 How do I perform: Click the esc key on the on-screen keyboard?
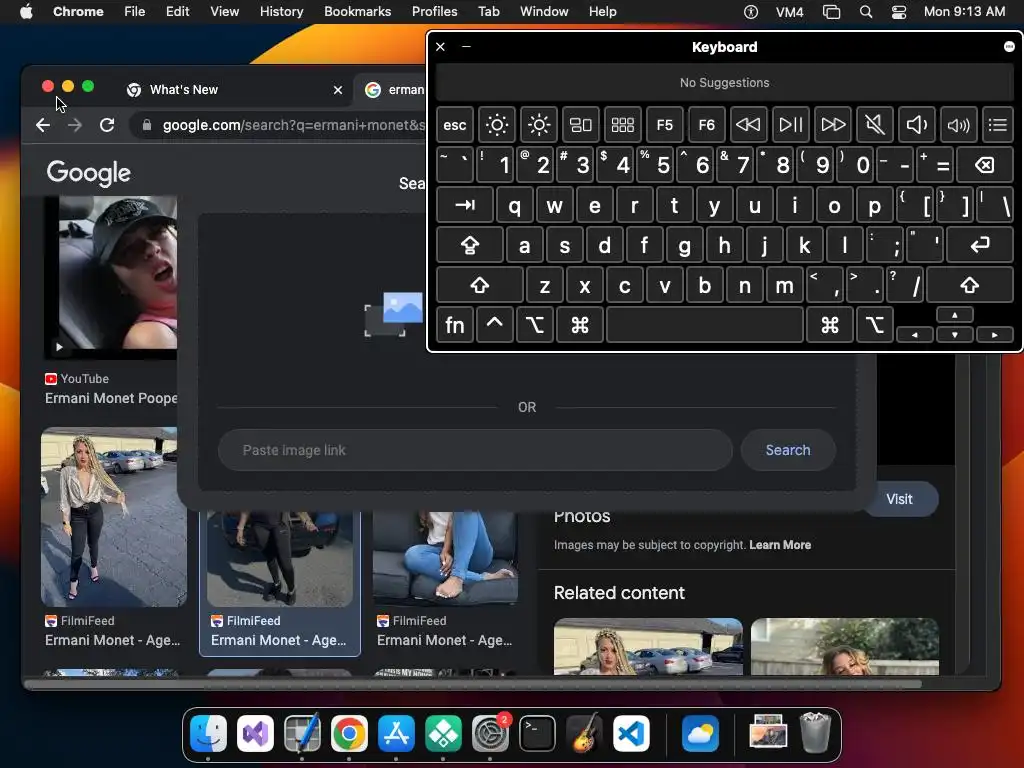click(x=455, y=125)
